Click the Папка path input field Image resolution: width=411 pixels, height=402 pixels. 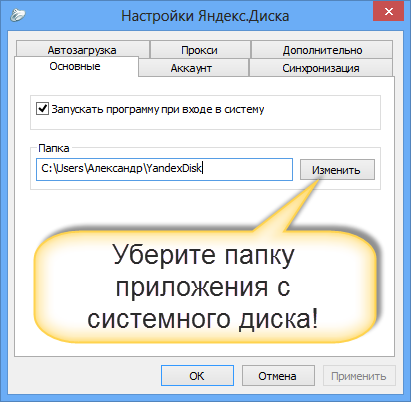point(164,169)
